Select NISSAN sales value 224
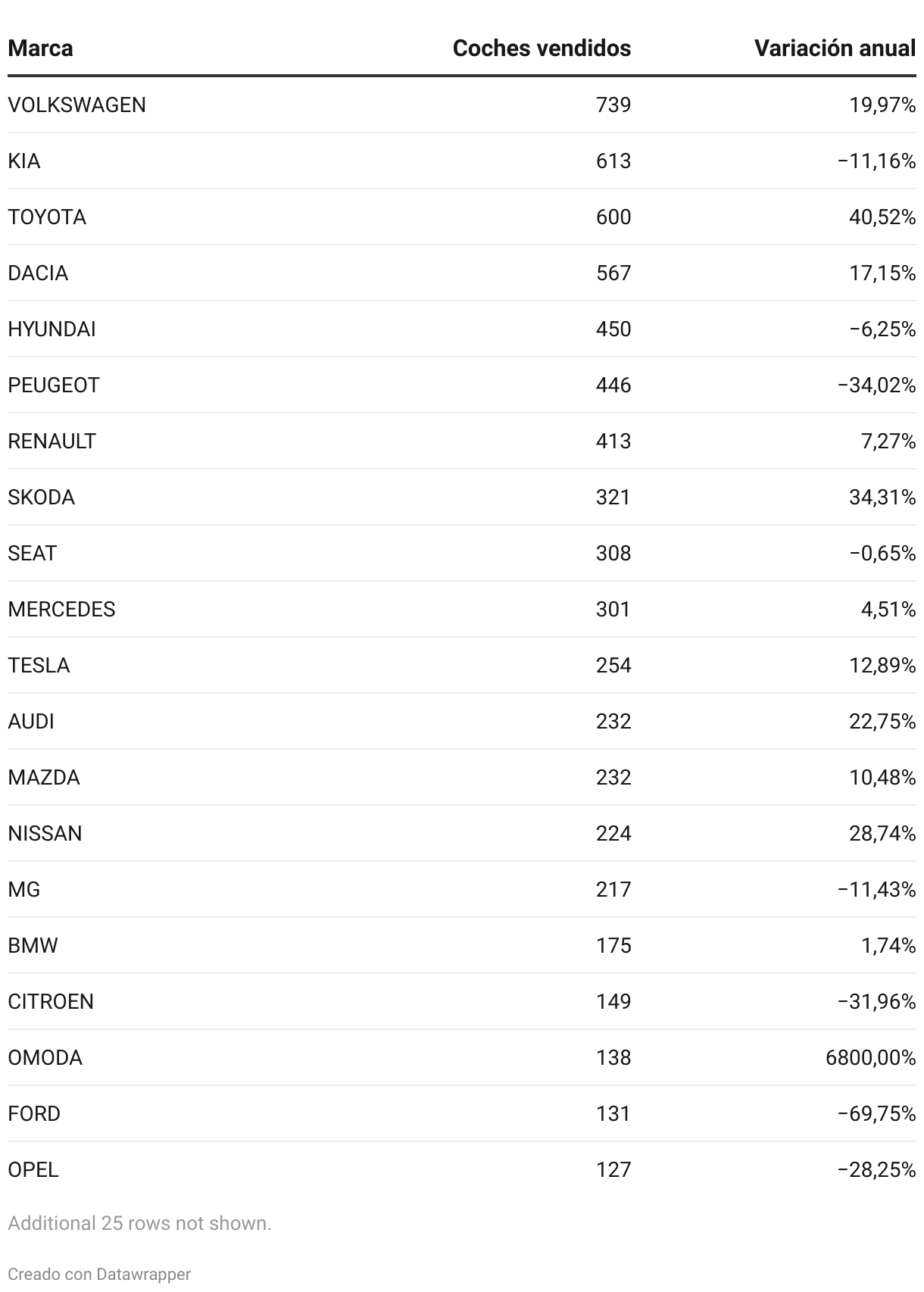Screen dimensions: 924x1292 [x=613, y=833]
